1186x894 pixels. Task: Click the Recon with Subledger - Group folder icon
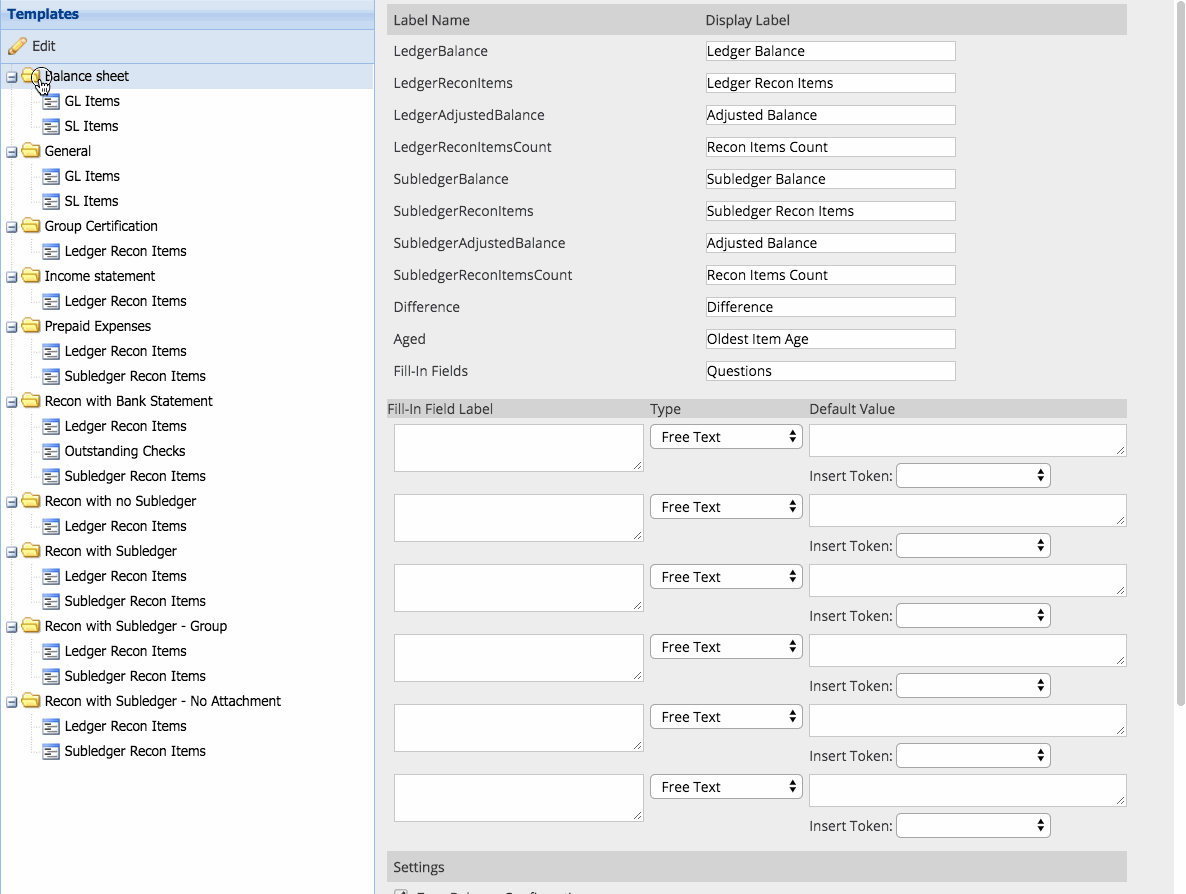tap(30, 626)
